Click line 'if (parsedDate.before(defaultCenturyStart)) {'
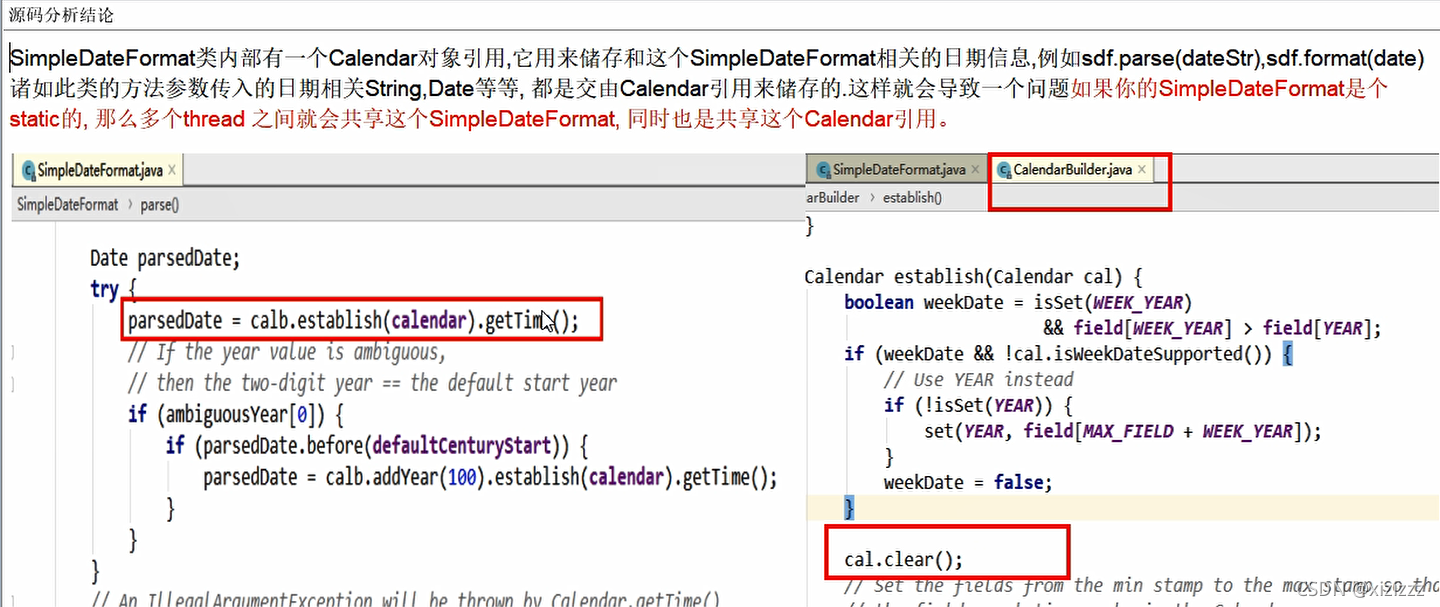 coord(378,445)
